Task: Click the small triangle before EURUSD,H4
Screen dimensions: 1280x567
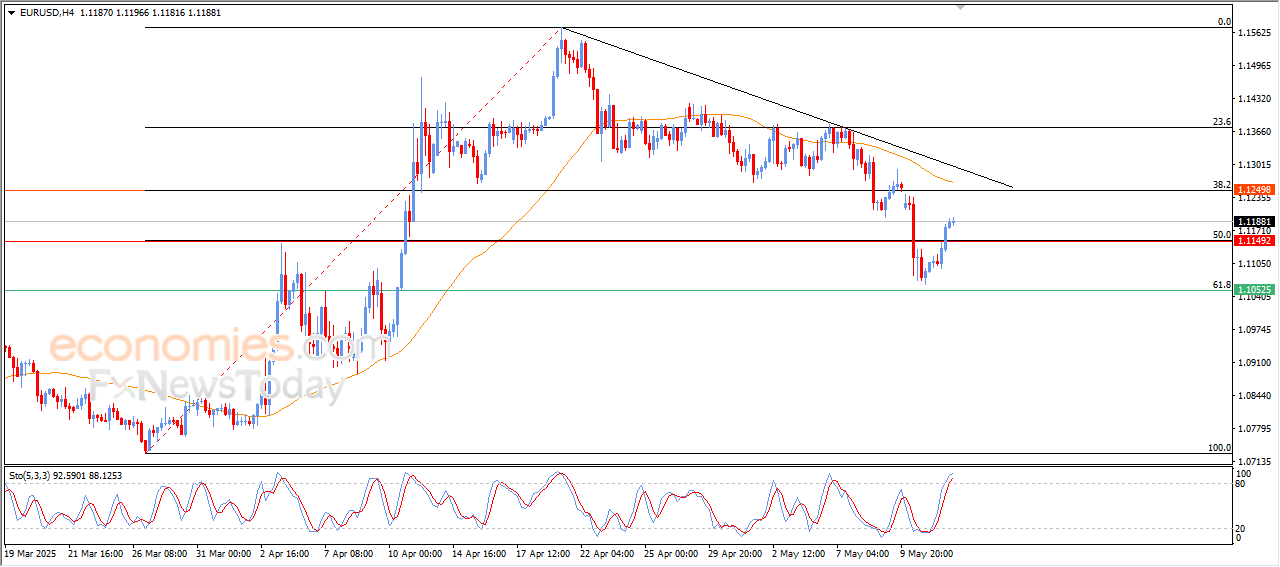Action: point(11,12)
